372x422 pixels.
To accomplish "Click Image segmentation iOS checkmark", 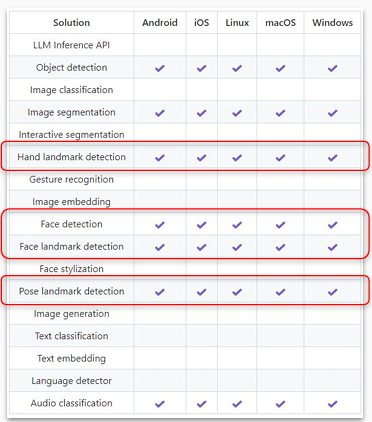I will point(201,113).
